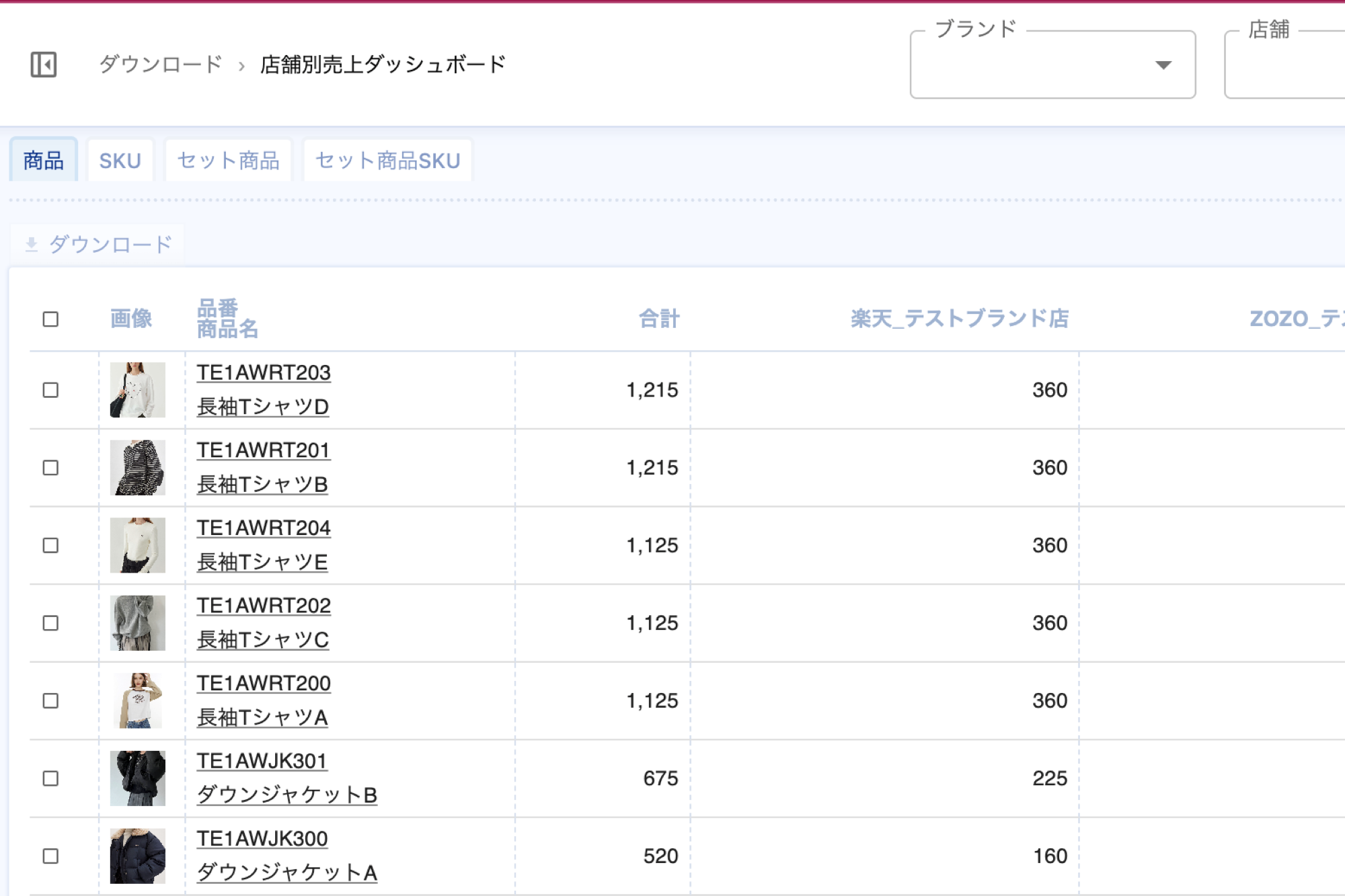Viewport: 1345px width, 896px height.
Task: Click the navy down jacket thumbnail
Action: pos(137,856)
